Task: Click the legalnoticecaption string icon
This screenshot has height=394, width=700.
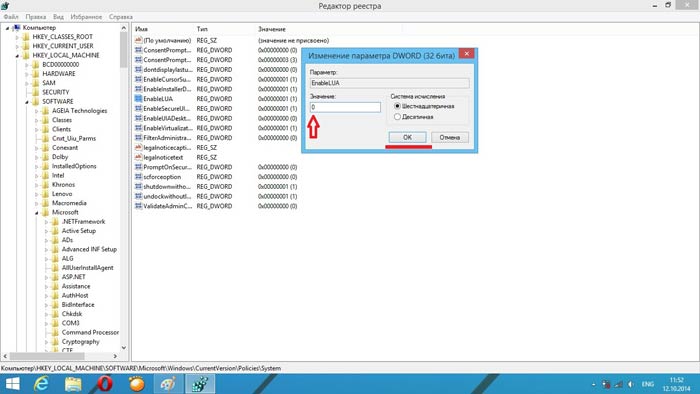Action: (x=138, y=147)
